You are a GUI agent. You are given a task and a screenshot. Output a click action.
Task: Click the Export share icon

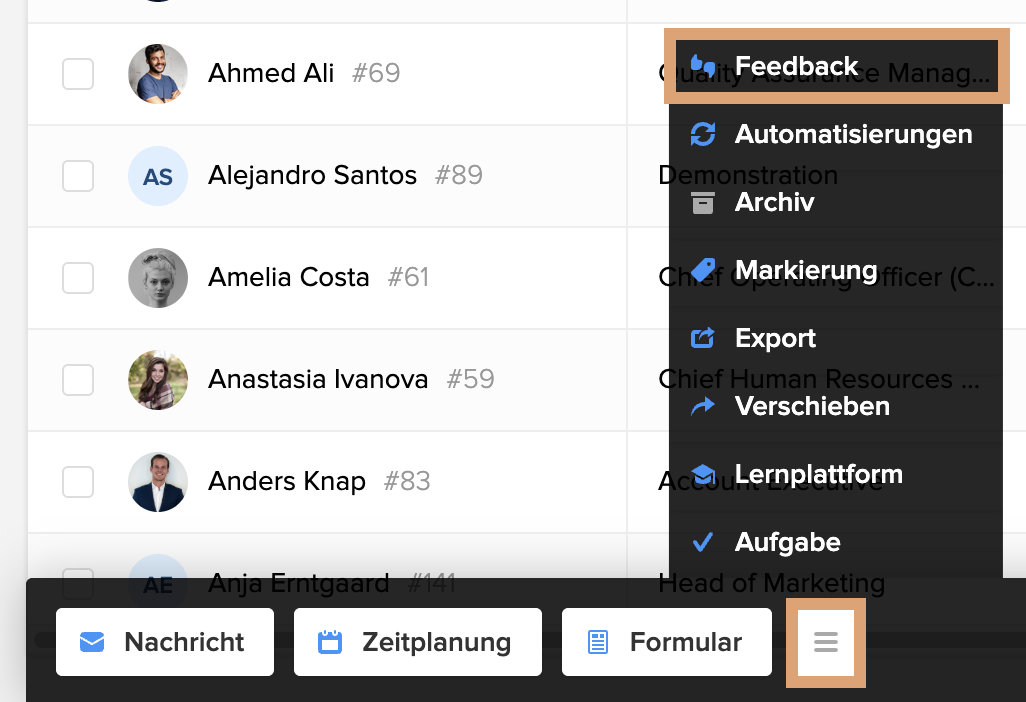[x=703, y=338]
